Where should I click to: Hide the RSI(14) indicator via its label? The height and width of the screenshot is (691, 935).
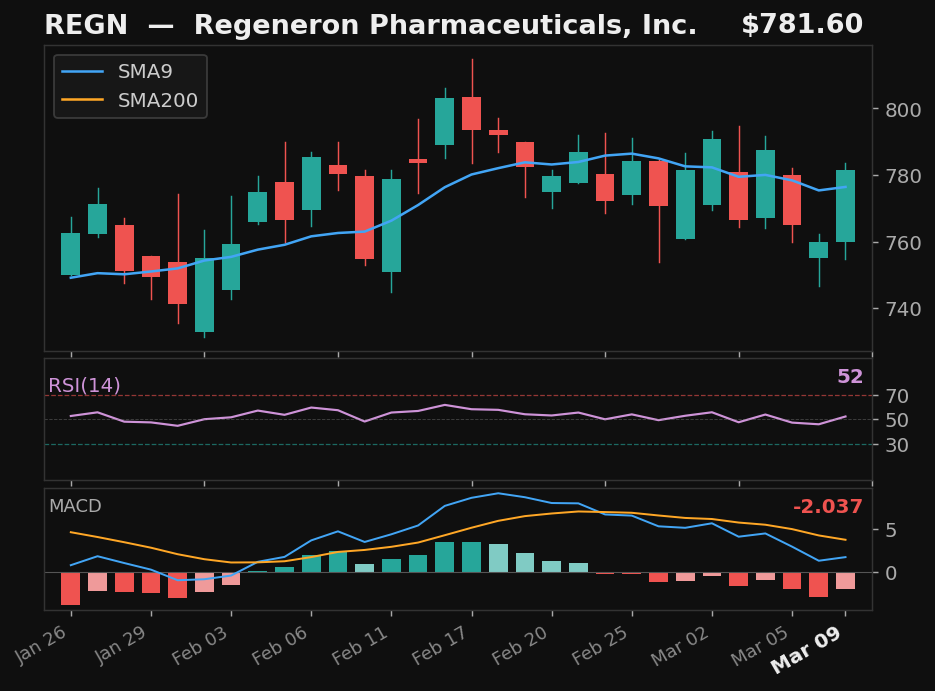83,384
